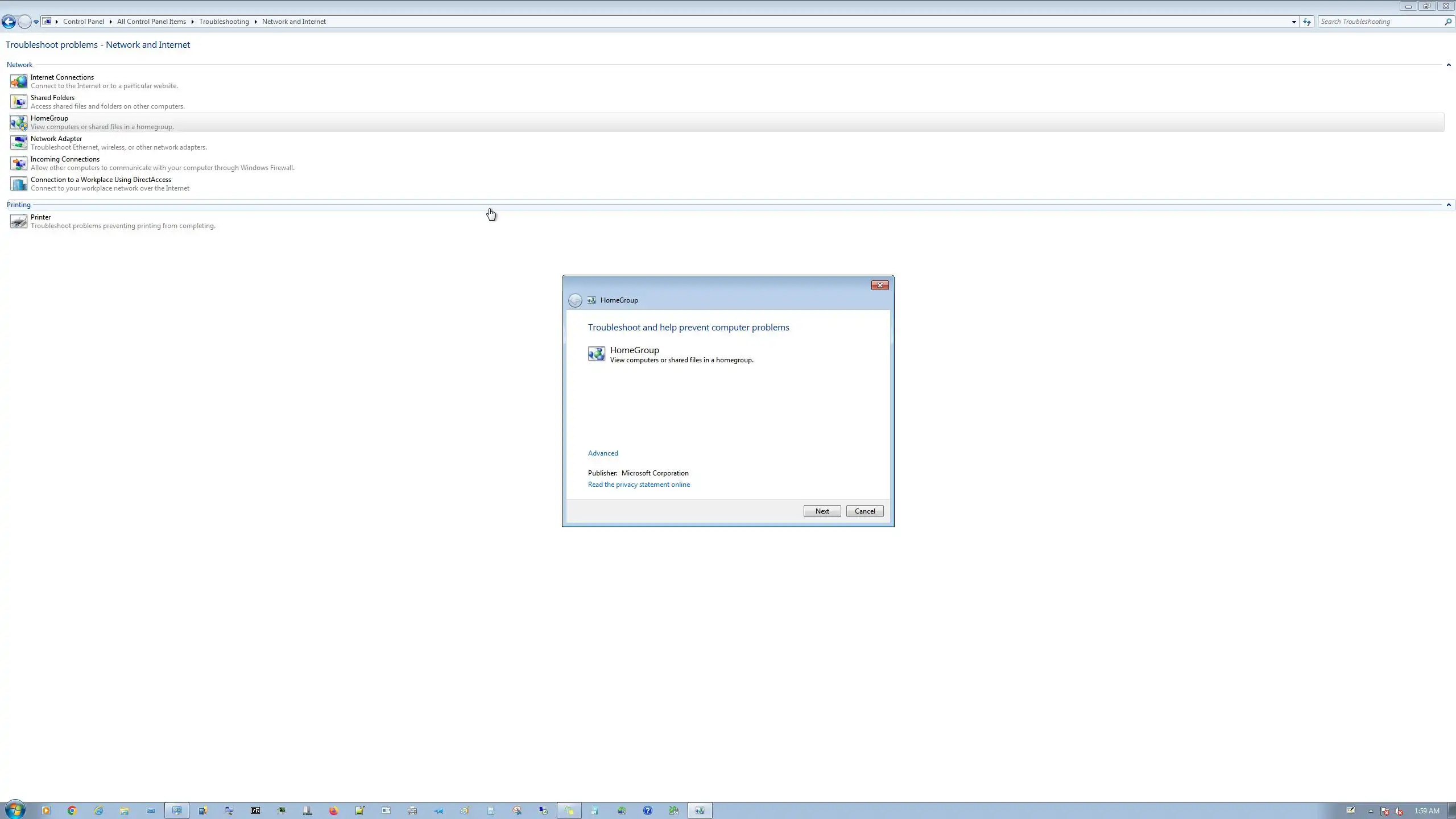Cancel the HomeGroup troubleshooter
The image size is (1456, 819).
[864, 511]
